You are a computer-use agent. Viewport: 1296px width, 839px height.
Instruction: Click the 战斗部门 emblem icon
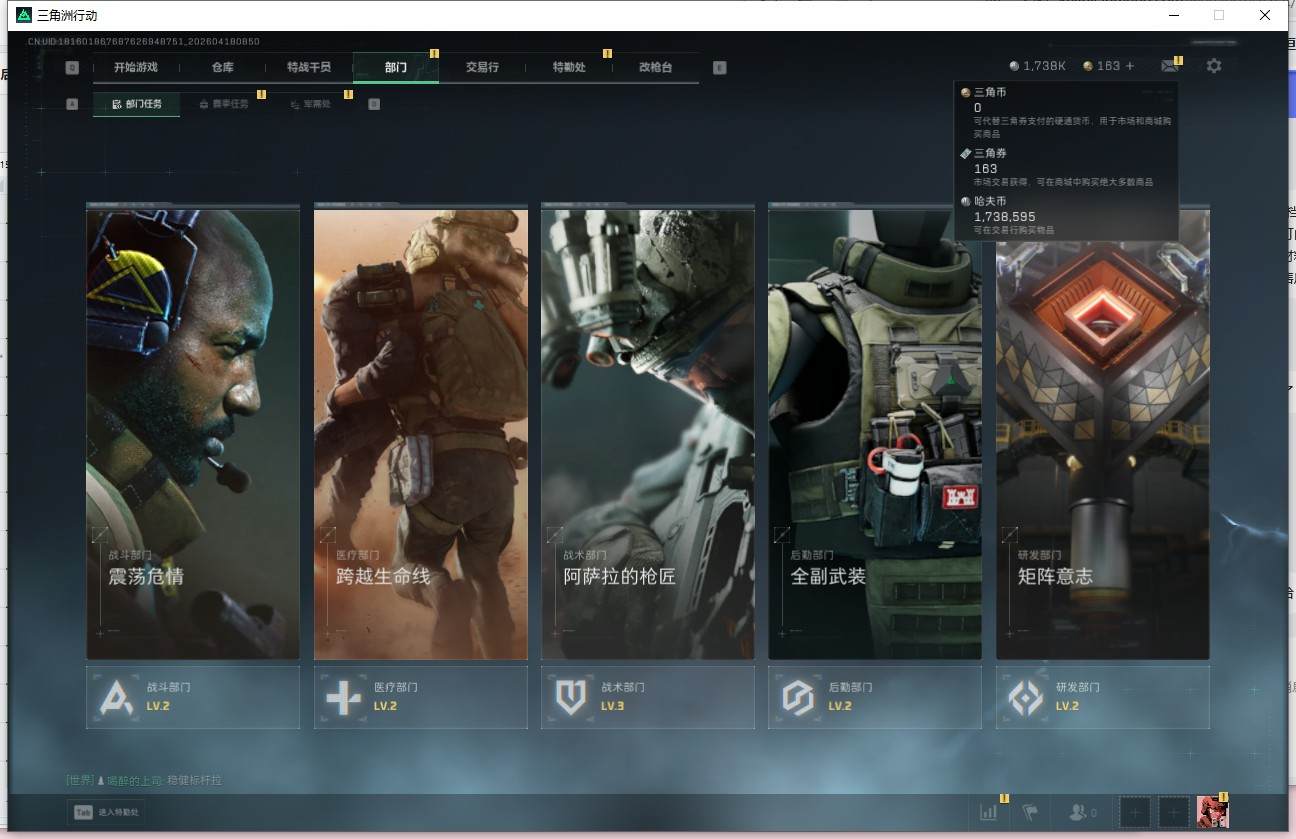coord(117,697)
